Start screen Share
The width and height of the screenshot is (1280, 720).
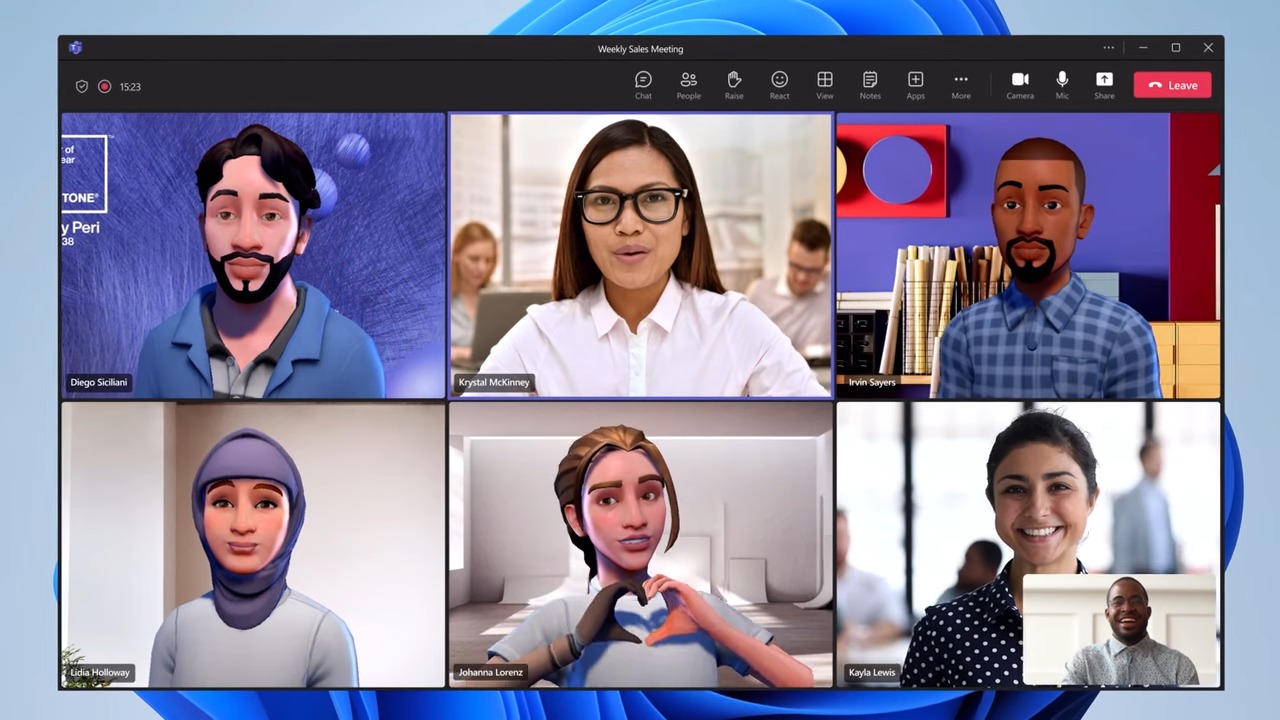(x=1104, y=85)
